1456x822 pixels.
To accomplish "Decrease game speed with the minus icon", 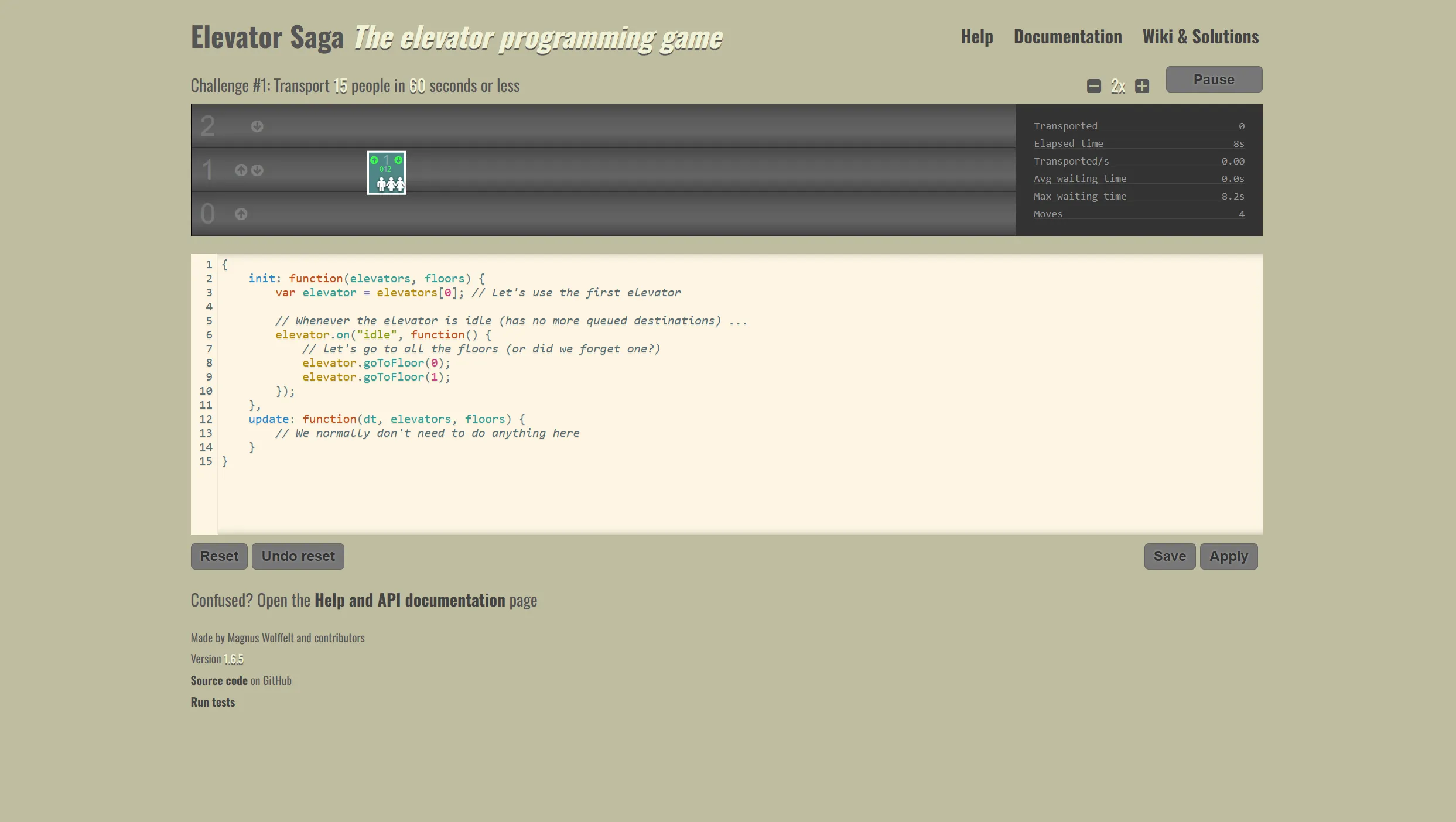I will (x=1093, y=87).
